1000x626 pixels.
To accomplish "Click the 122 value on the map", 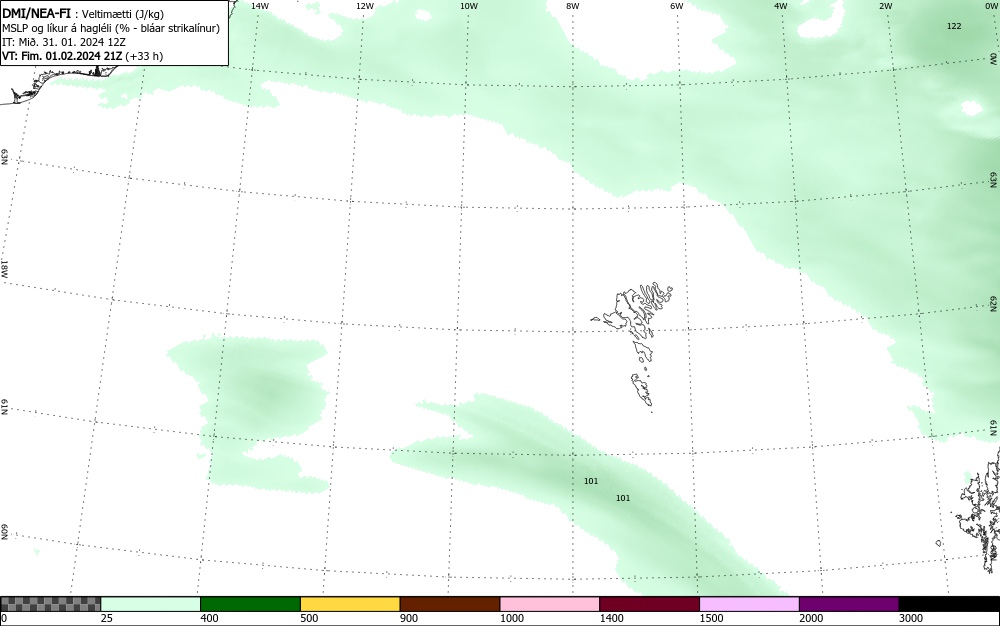I will click(954, 26).
